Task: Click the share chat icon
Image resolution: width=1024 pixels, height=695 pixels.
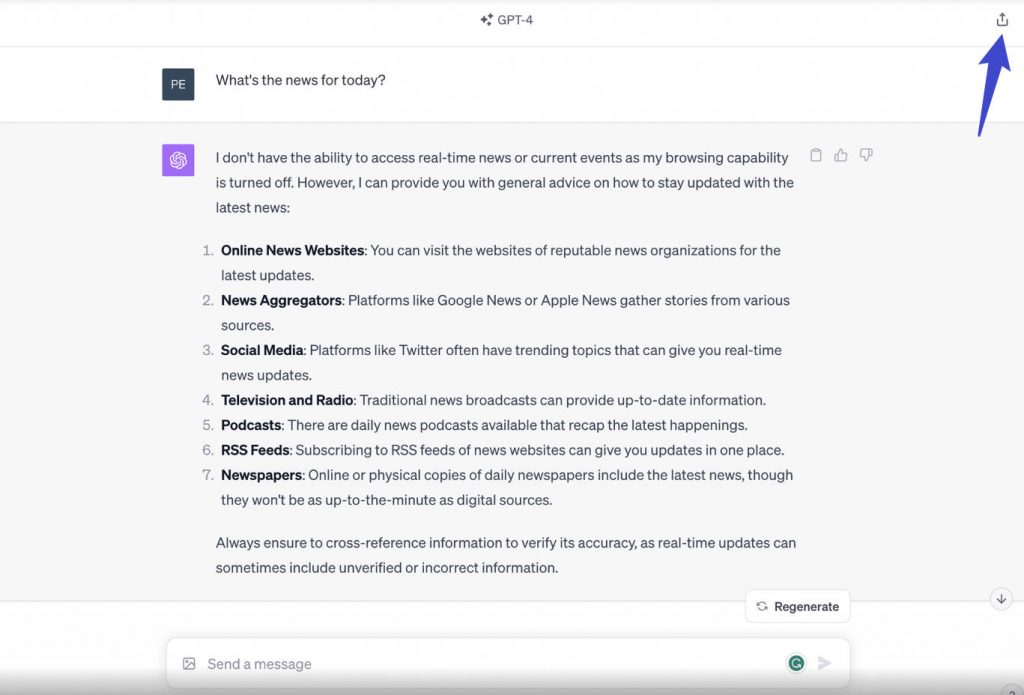Action: click(1002, 20)
